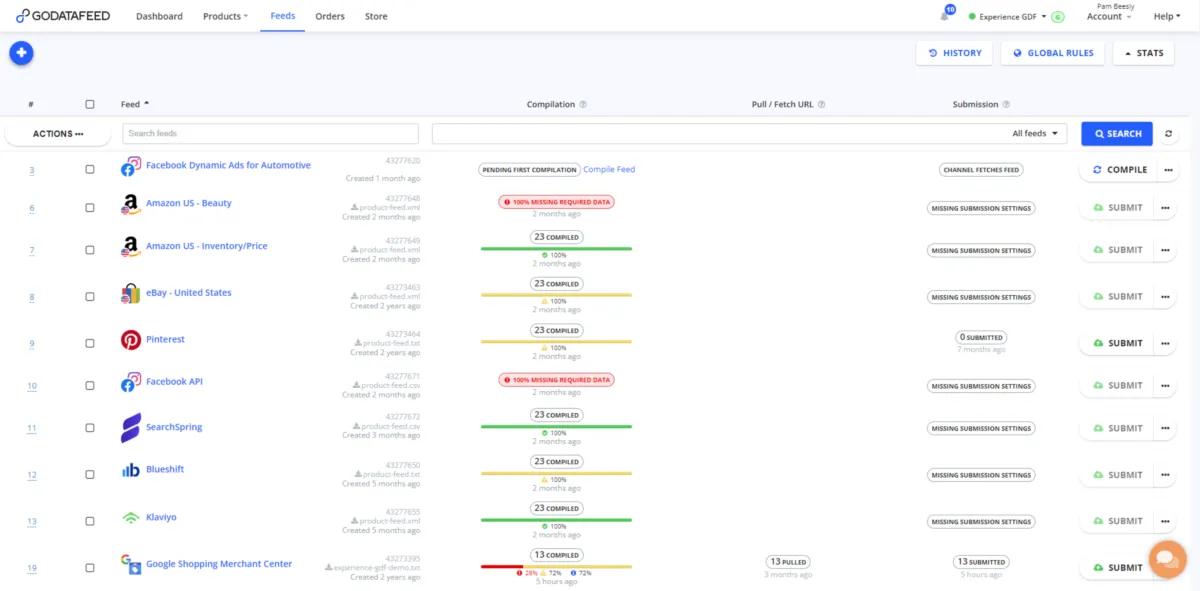The width and height of the screenshot is (1200, 591).
Task: Click the Google Shopping Merchant Center icon
Action: tap(130, 565)
